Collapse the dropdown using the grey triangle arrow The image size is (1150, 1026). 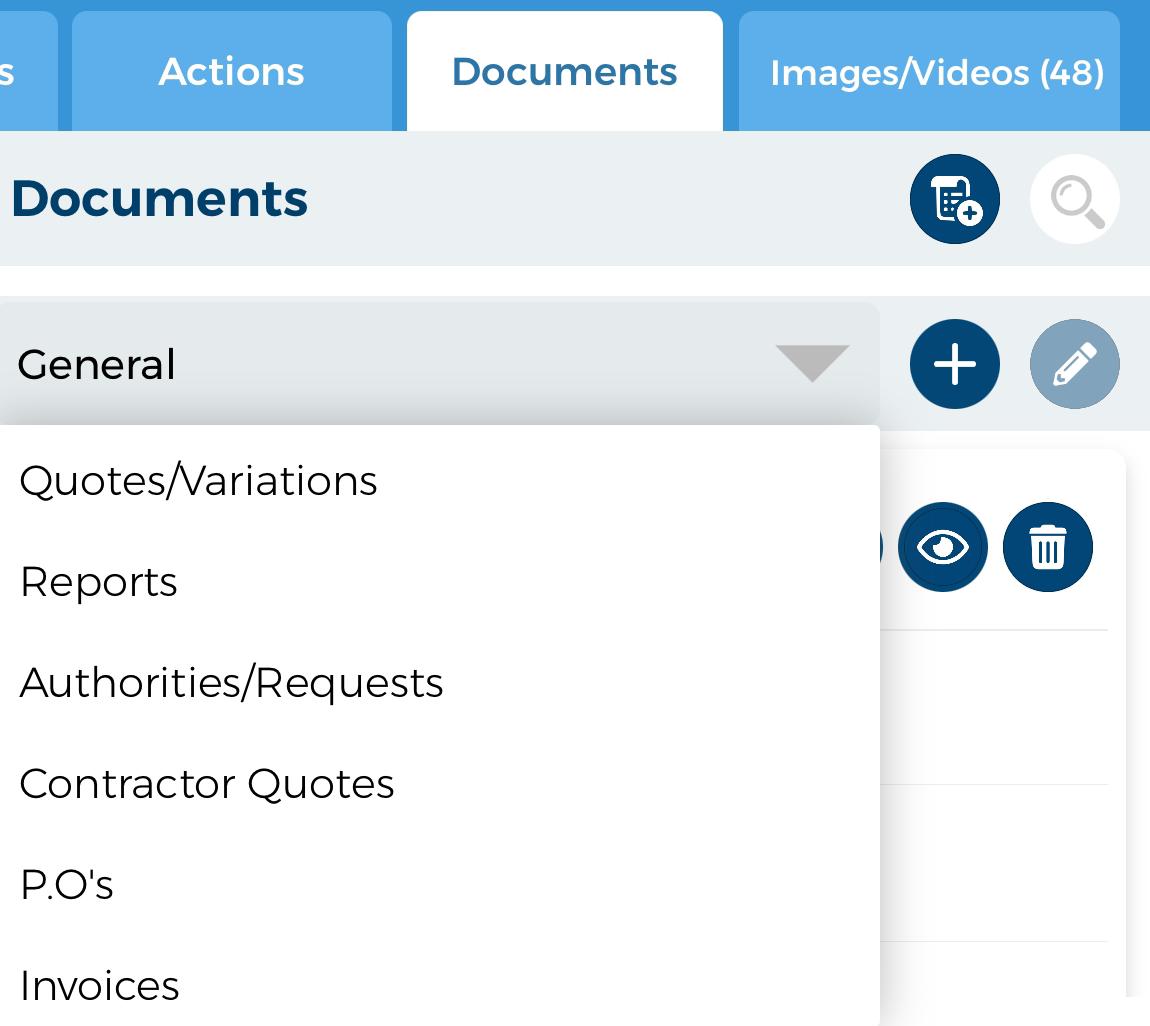coord(812,363)
